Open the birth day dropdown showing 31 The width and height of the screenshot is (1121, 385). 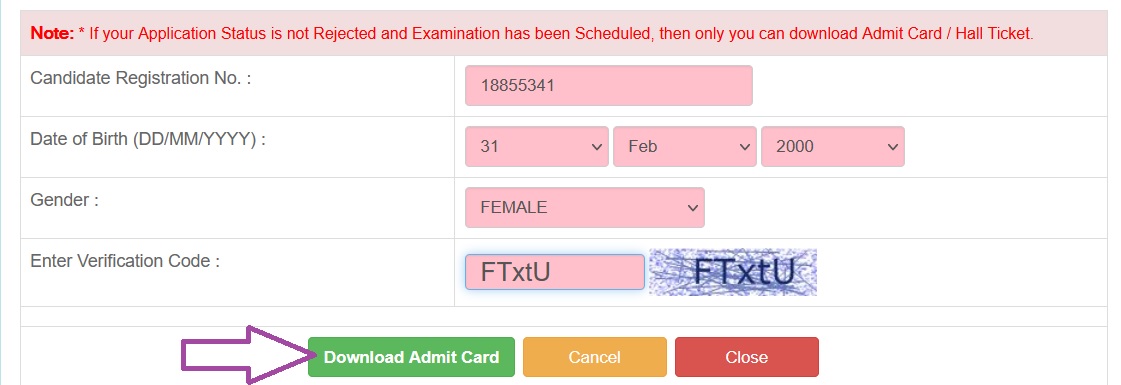(x=537, y=146)
